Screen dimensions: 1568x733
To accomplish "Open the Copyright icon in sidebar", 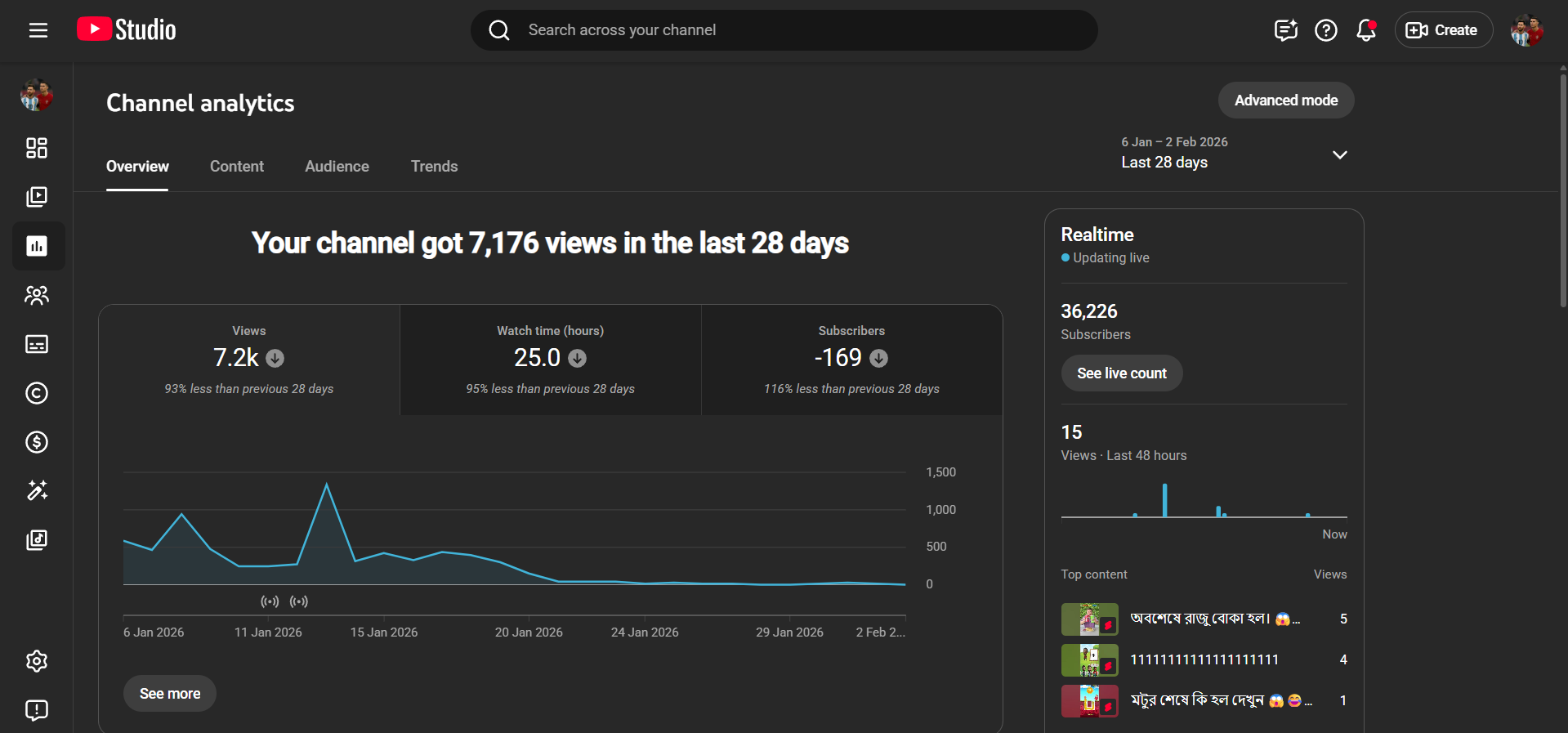I will tap(37, 393).
